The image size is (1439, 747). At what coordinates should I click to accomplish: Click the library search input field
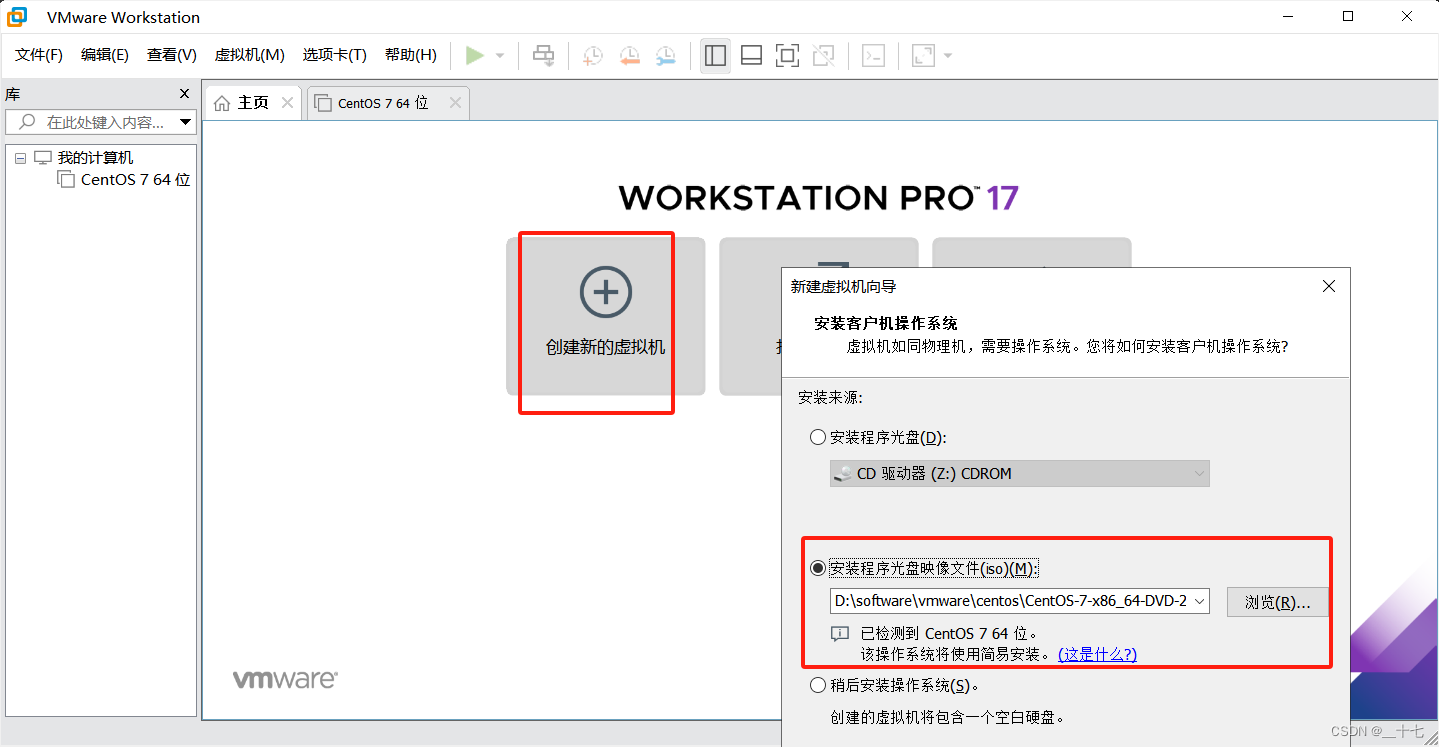click(100, 122)
